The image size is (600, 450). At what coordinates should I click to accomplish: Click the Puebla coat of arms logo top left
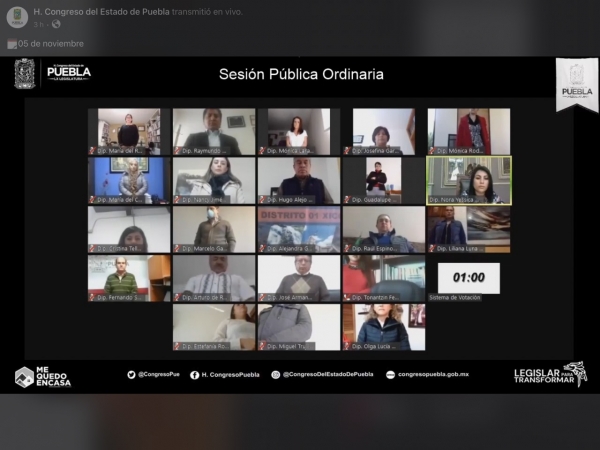click(24, 73)
